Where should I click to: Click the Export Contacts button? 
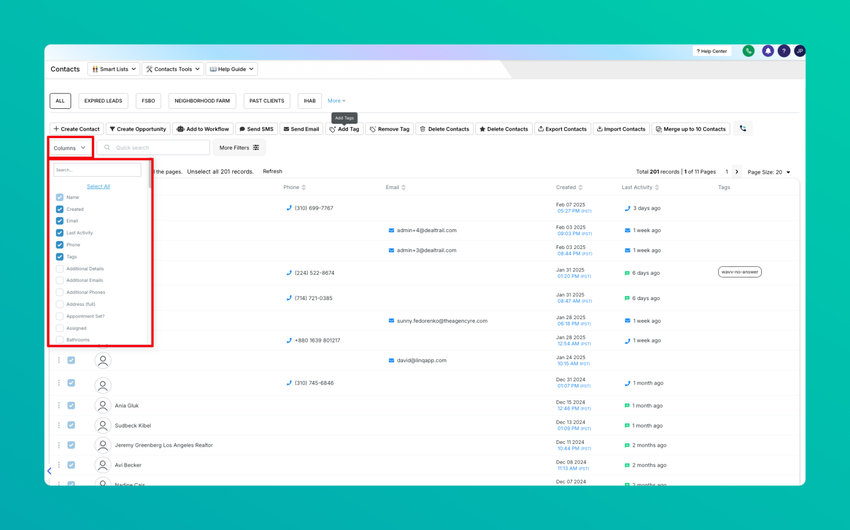[x=562, y=129]
